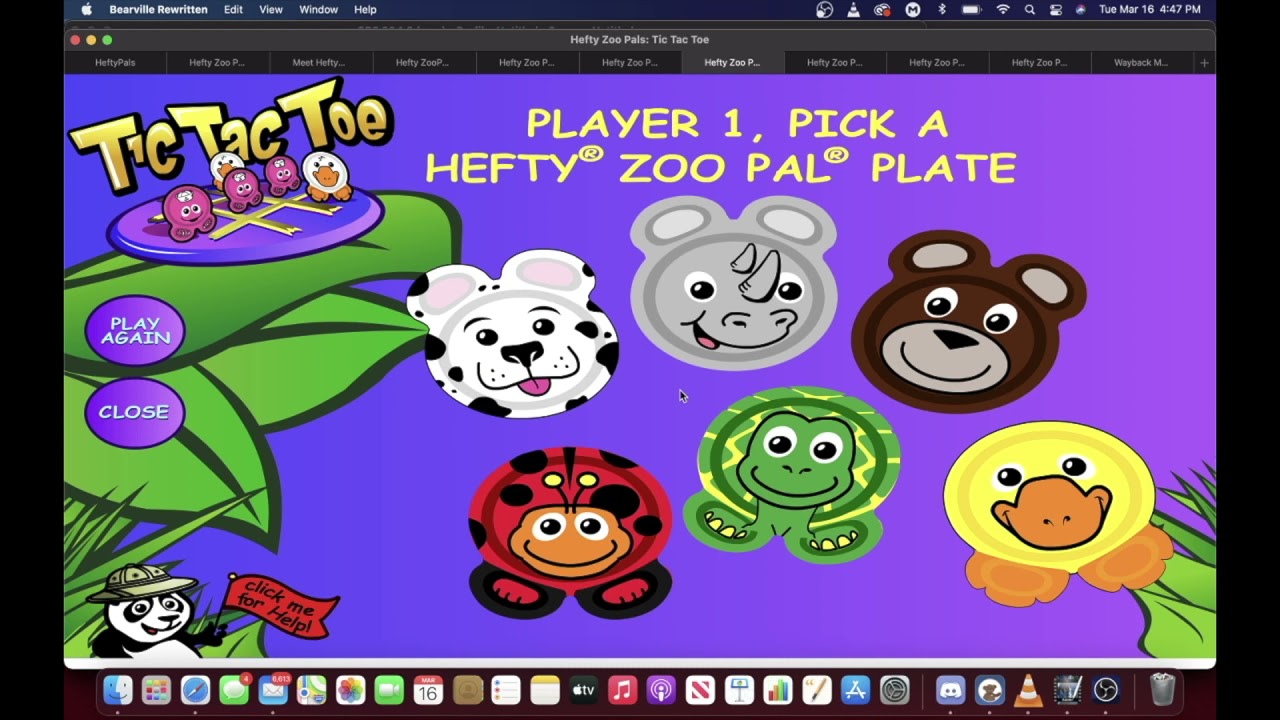Click the purple Close button
This screenshot has width=1280, height=720.
134,412
